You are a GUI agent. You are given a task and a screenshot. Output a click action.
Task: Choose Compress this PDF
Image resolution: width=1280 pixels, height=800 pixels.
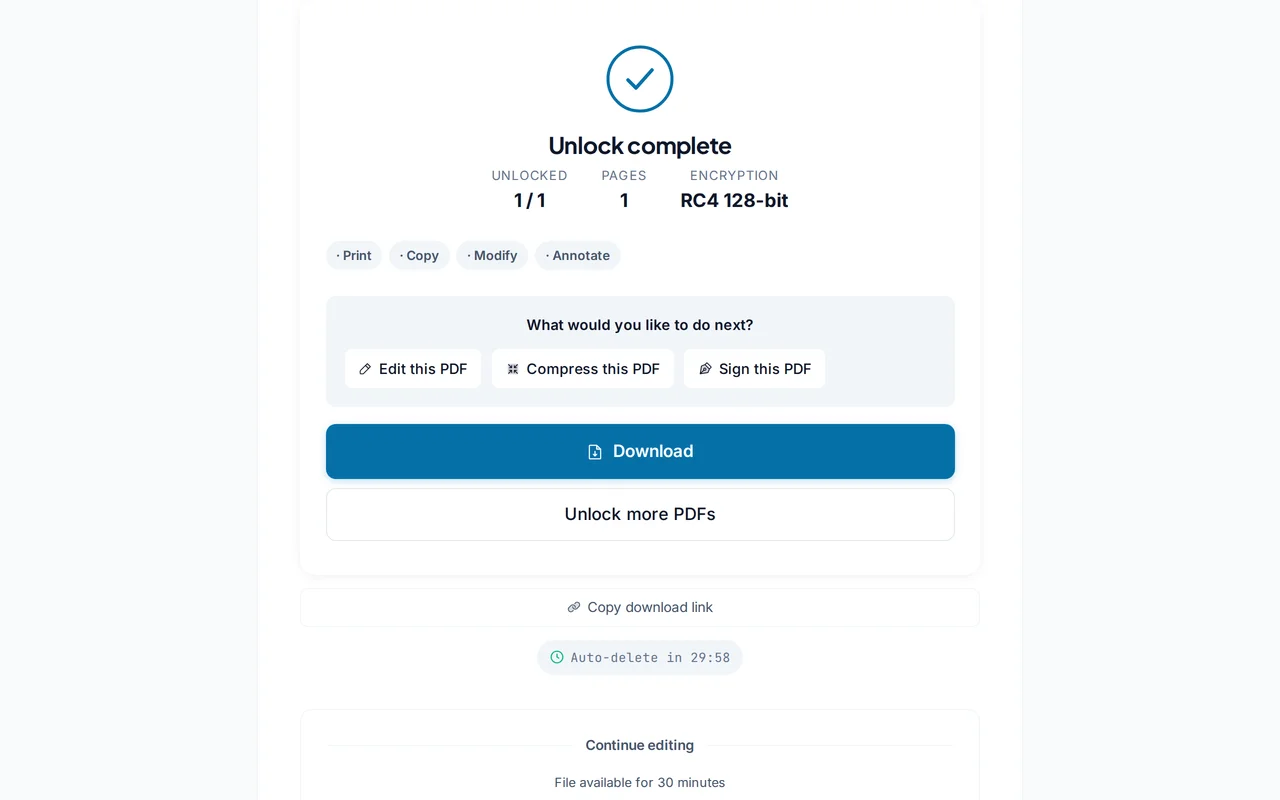tap(583, 369)
